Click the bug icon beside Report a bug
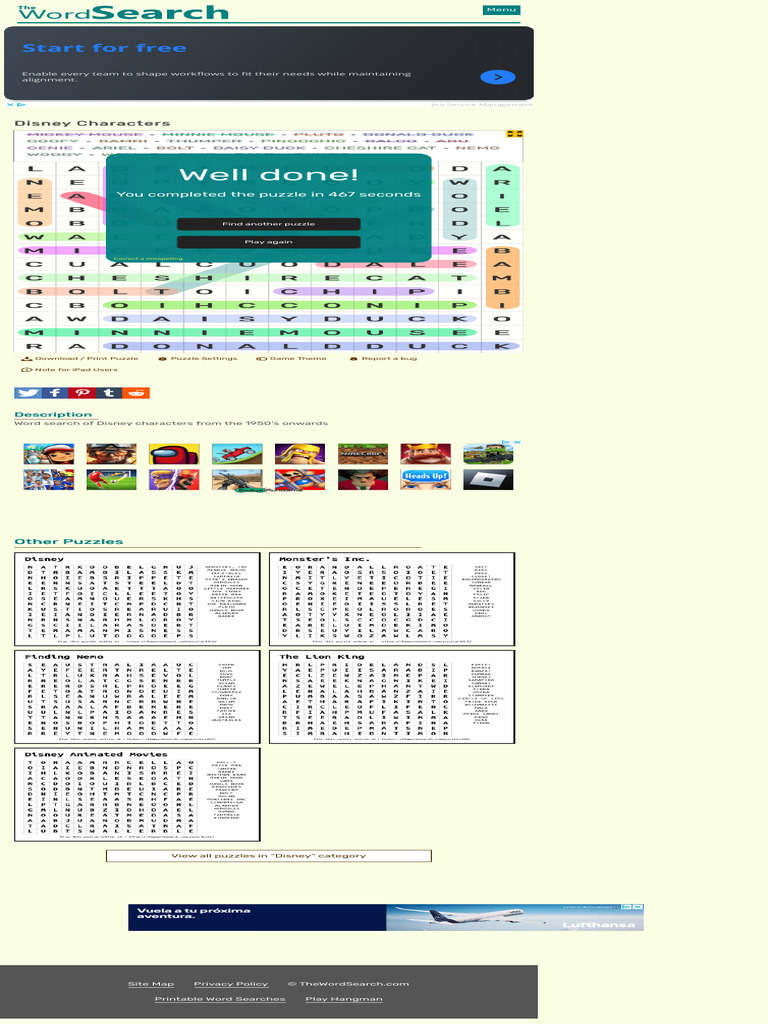This screenshot has width=768, height=1024. coord(354,359)
